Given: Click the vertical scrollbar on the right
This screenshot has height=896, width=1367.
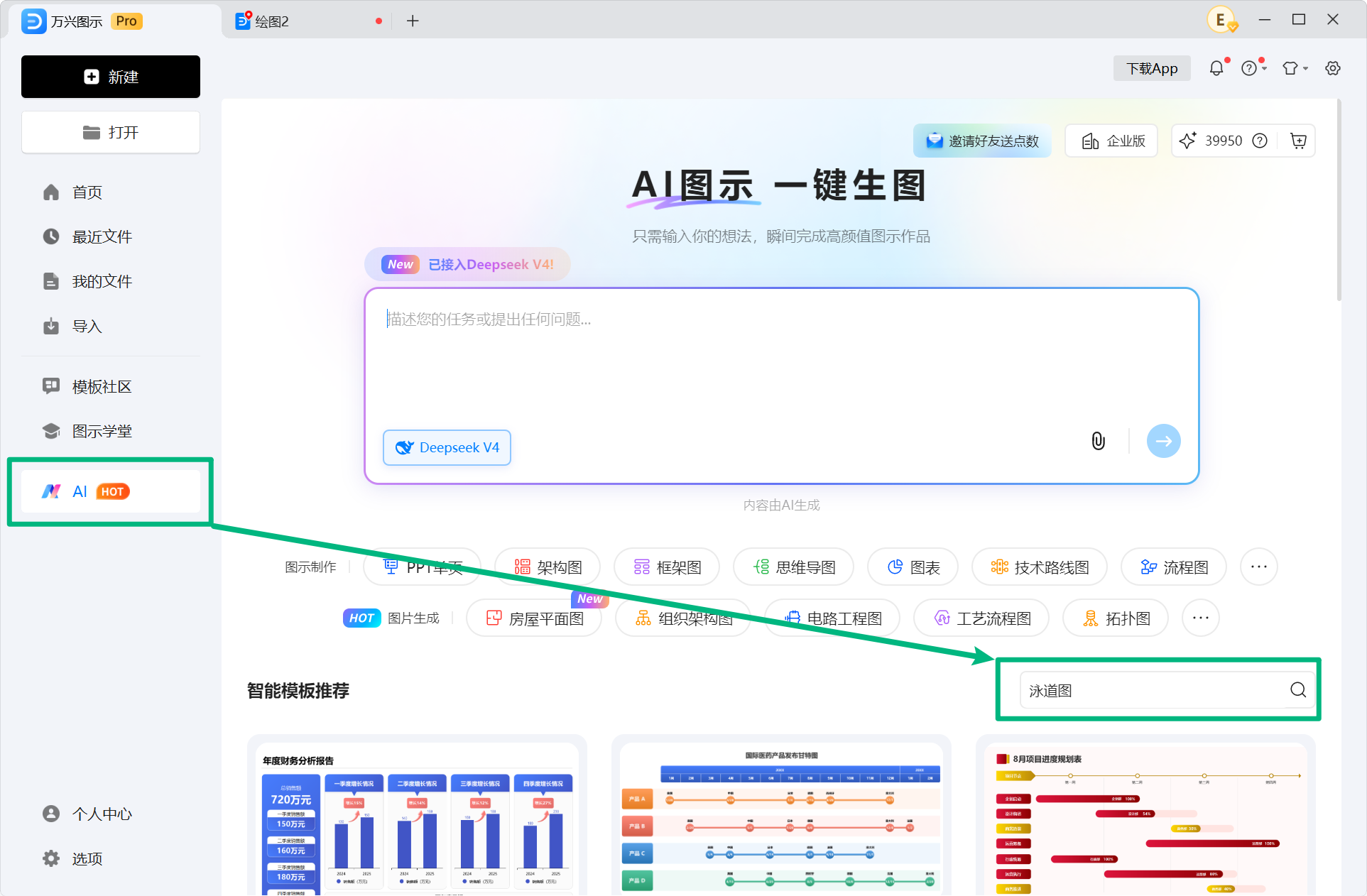Looking at the screenshot, I should (x=1339, y=200).
